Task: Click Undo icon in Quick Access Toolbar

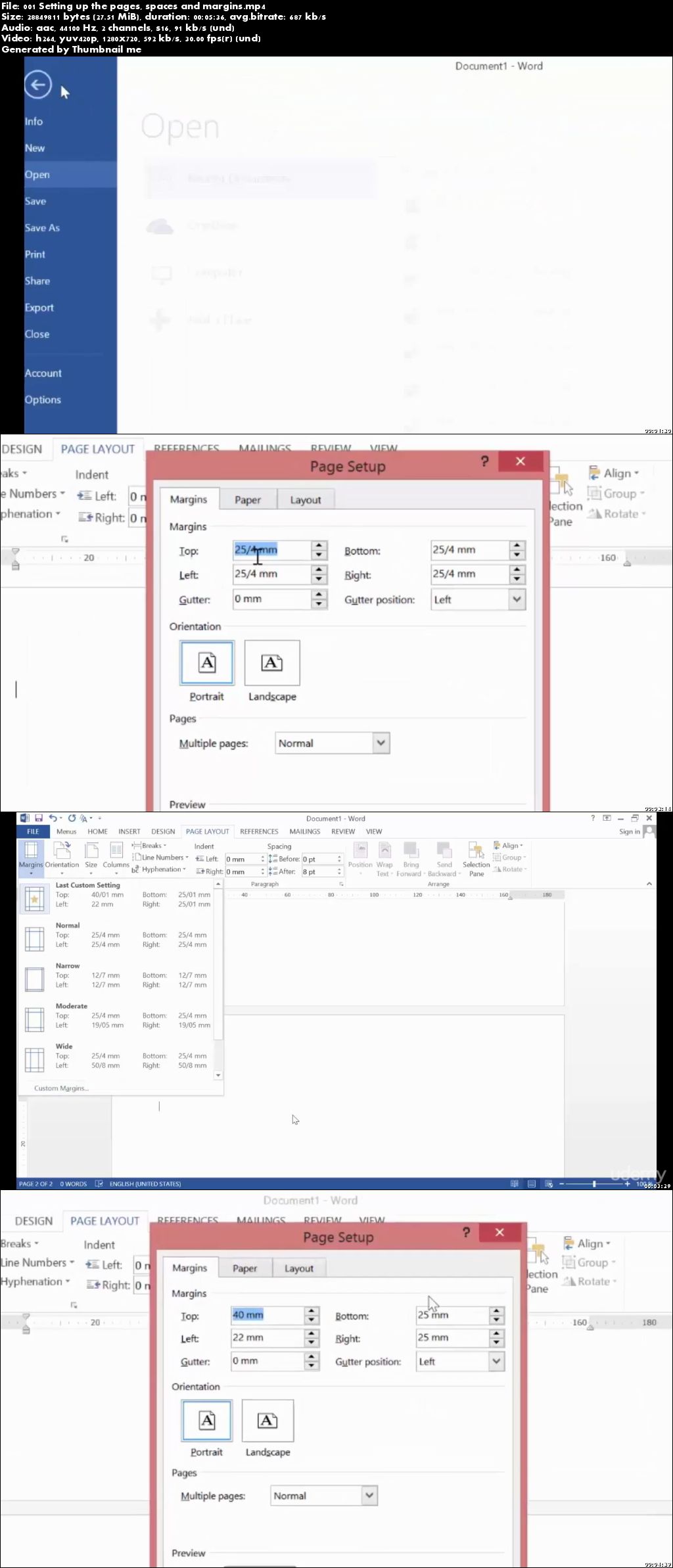Action: 53,818
